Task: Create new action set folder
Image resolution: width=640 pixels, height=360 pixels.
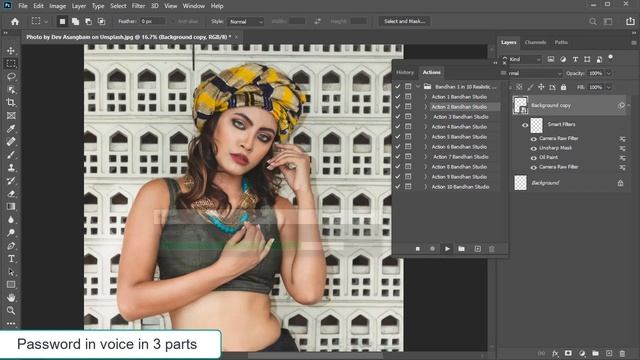Action: pyautogui.click(x=461, y=249)
